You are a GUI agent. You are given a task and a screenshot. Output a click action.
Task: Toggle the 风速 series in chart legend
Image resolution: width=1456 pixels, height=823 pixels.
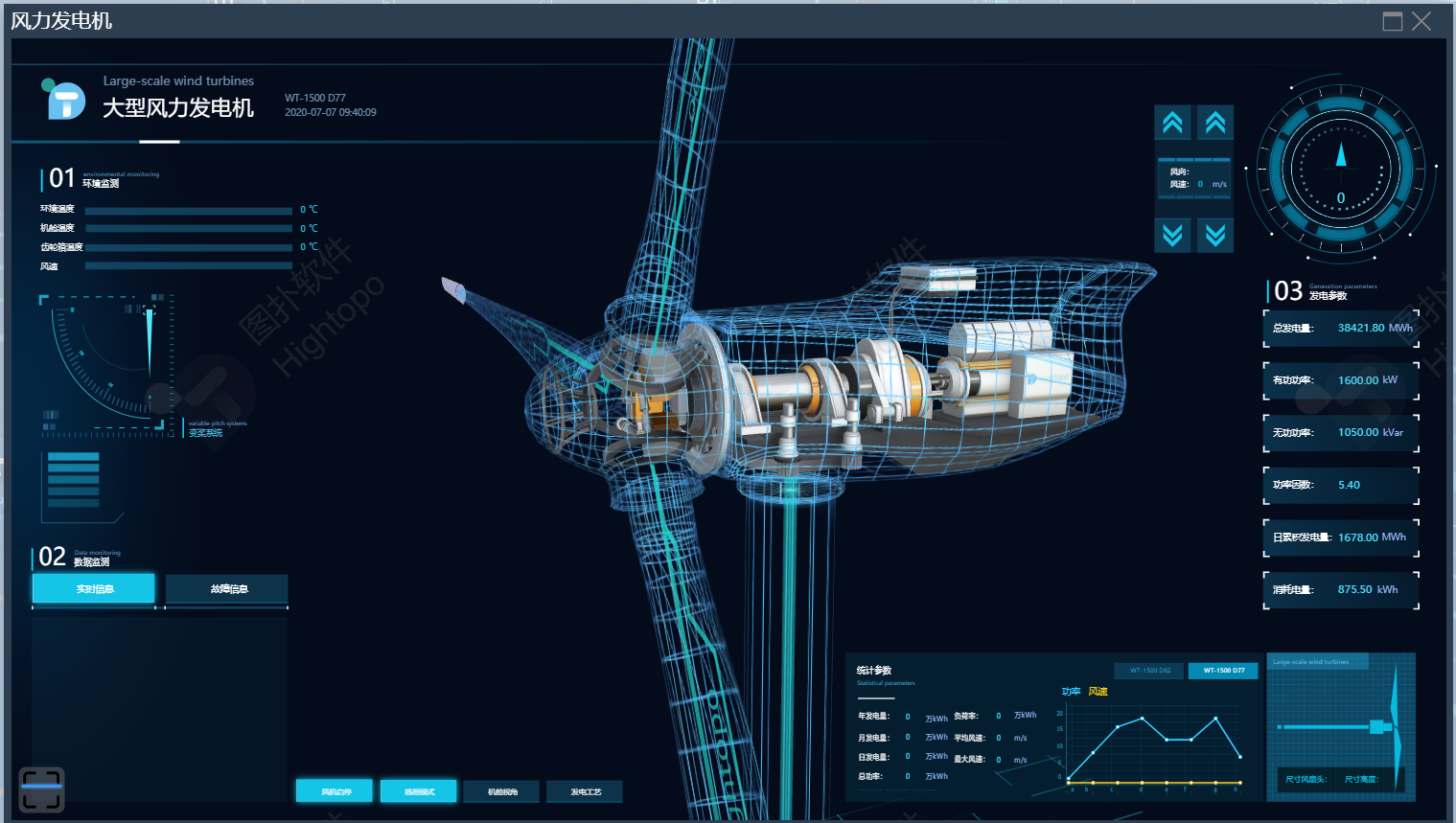click(1098, 692)
